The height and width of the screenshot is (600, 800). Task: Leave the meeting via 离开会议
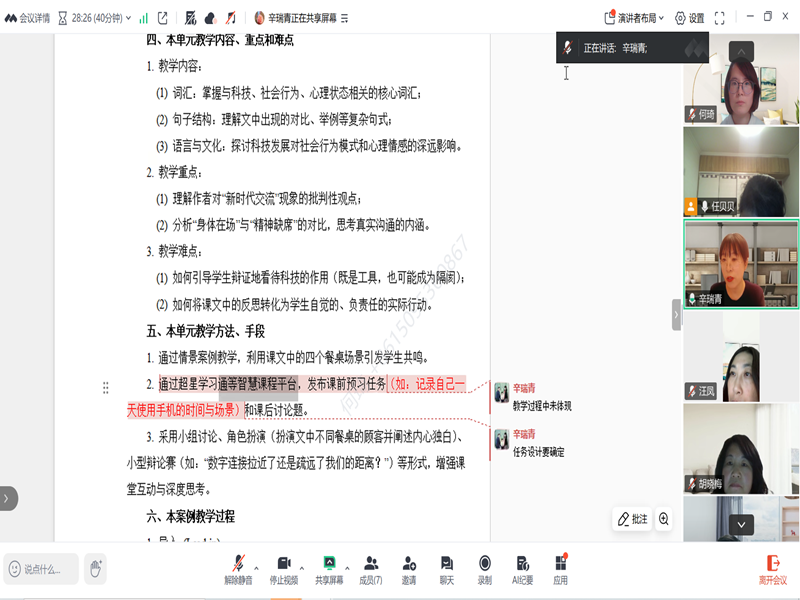(x=772, y=568)
